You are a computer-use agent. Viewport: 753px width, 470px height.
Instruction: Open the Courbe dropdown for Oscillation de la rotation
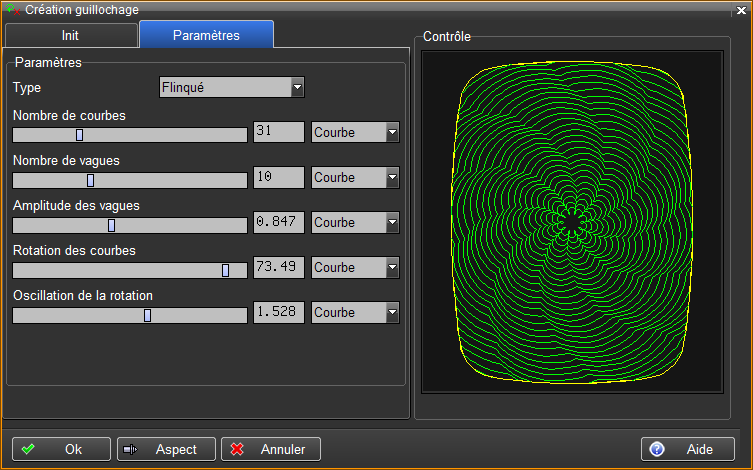click(355, 312)
